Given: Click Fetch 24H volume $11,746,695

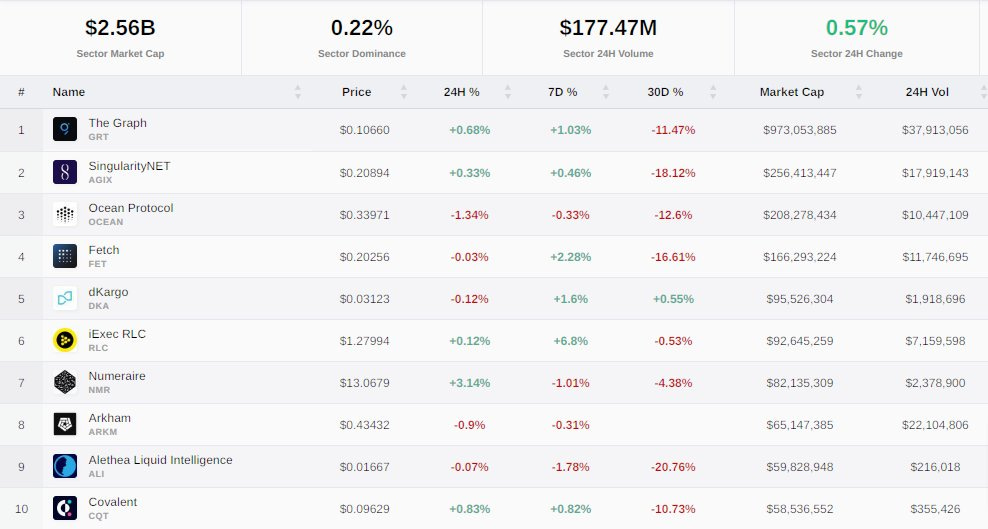Looking at the screenshot, I should 935,257.
